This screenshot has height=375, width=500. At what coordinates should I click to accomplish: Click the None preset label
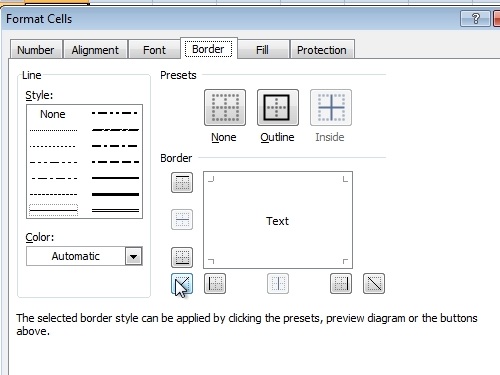[224, 137]
